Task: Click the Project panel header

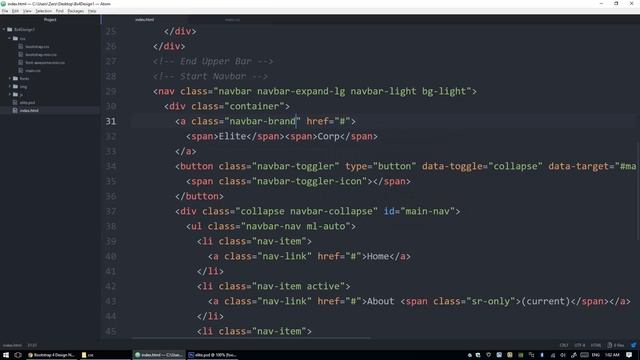Action: [x=50, y=20]
